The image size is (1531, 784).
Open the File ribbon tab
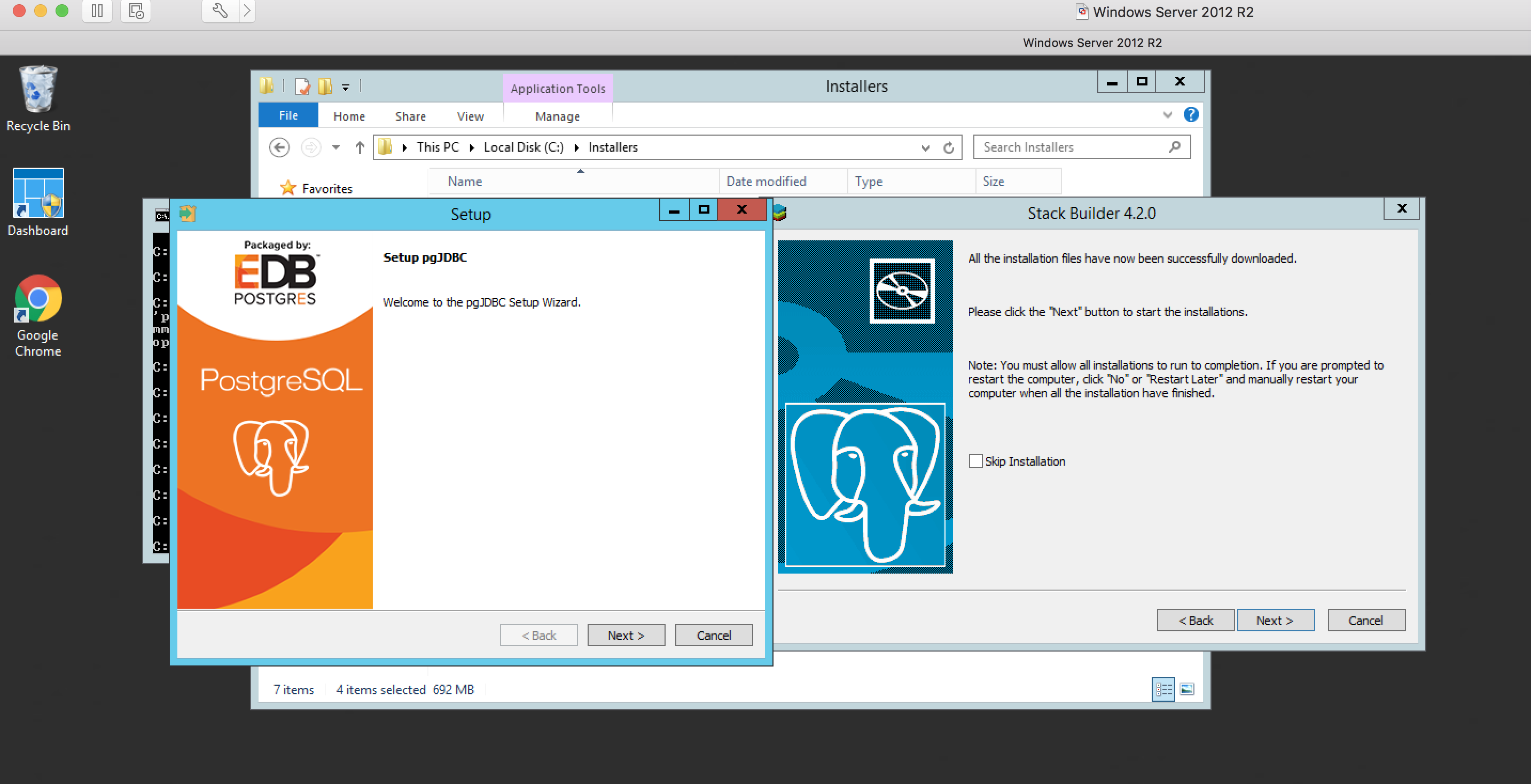click(x=288, y=115)
